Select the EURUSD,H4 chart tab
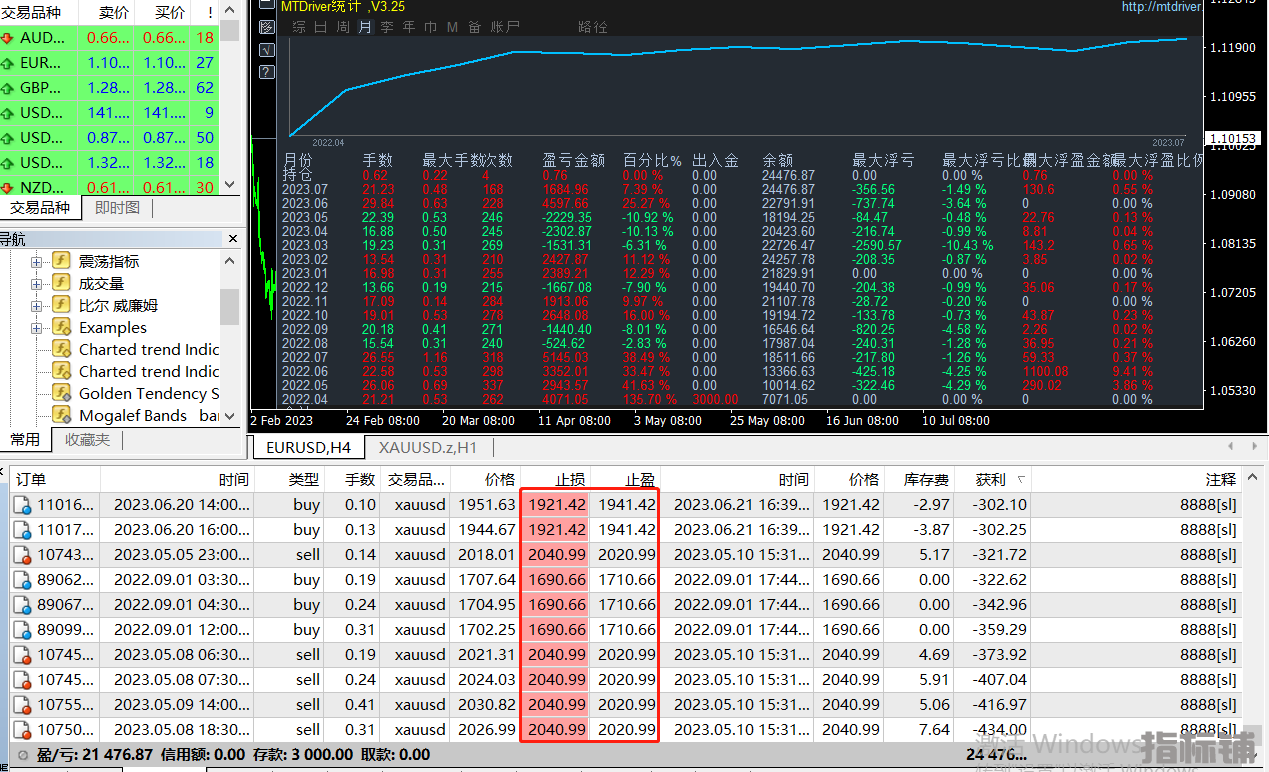Viewport: 1269px width, 772px height. point(308,447)
